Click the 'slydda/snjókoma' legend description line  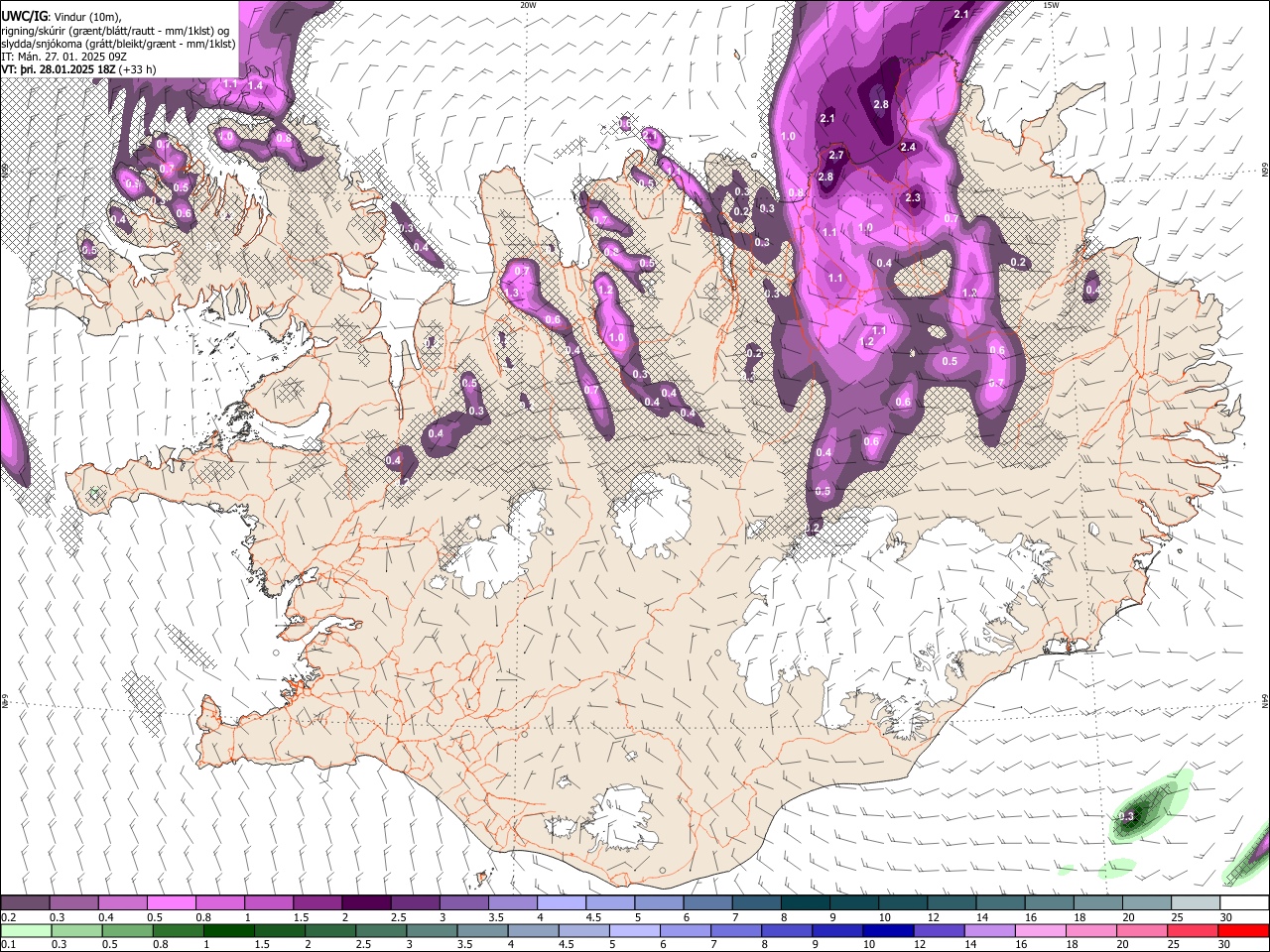coord(118,44)
